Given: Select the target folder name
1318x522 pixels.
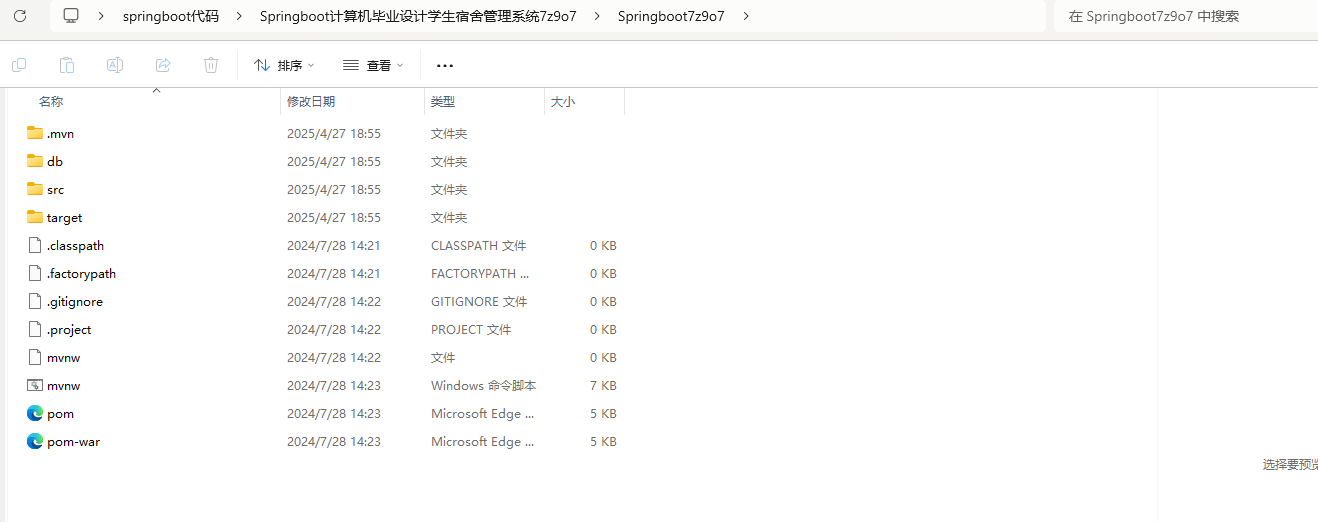Looking at the screenshot, I should tap(64, 217).
